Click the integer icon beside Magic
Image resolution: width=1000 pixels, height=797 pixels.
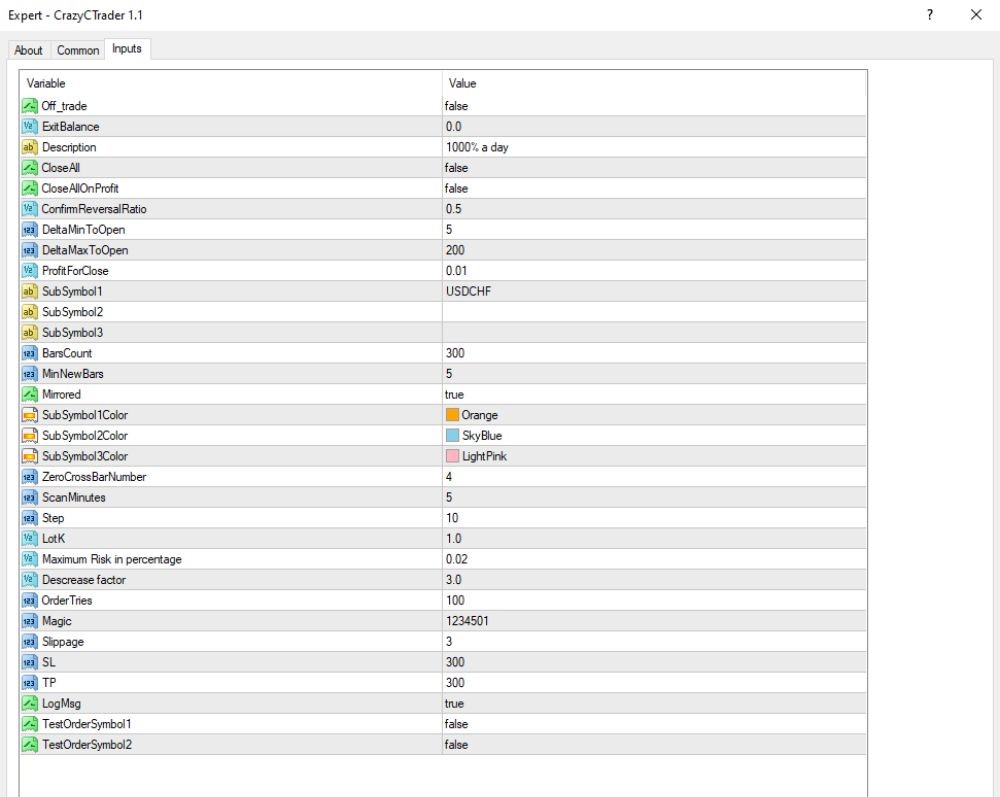coord(29,621)
